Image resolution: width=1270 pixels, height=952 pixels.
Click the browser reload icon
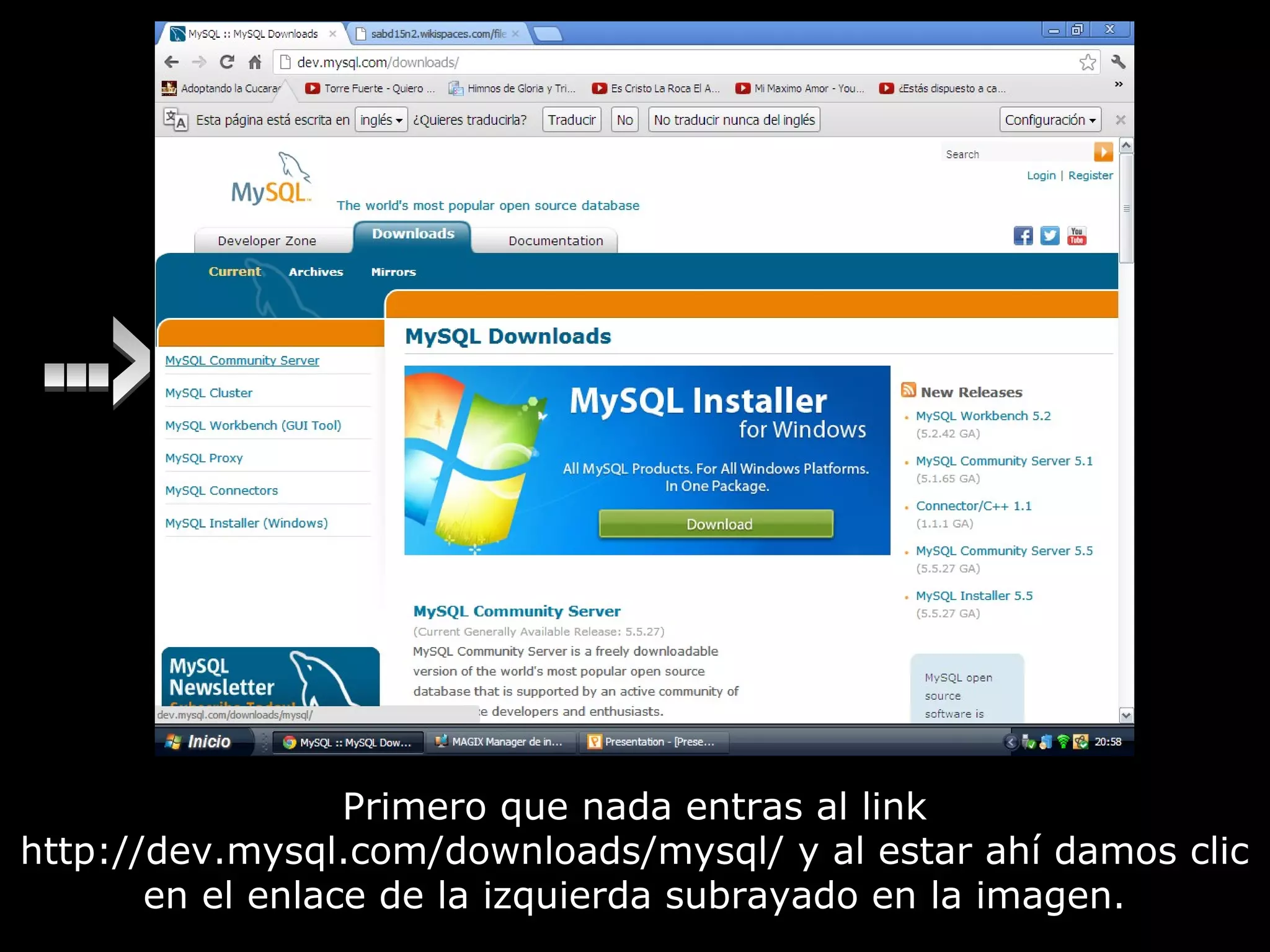coord(227,62)
